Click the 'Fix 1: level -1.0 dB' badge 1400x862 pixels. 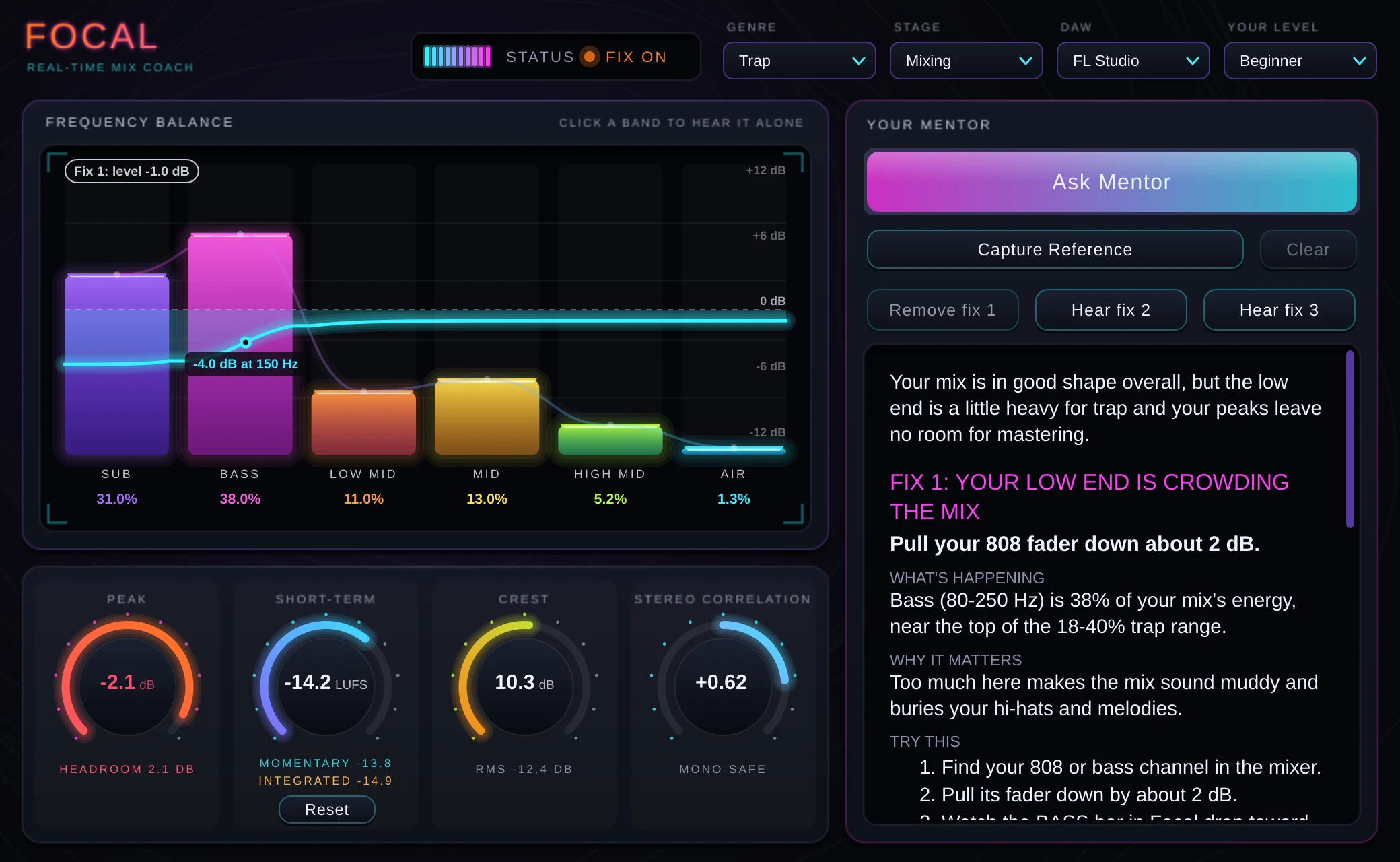click(x=131, y=171)
